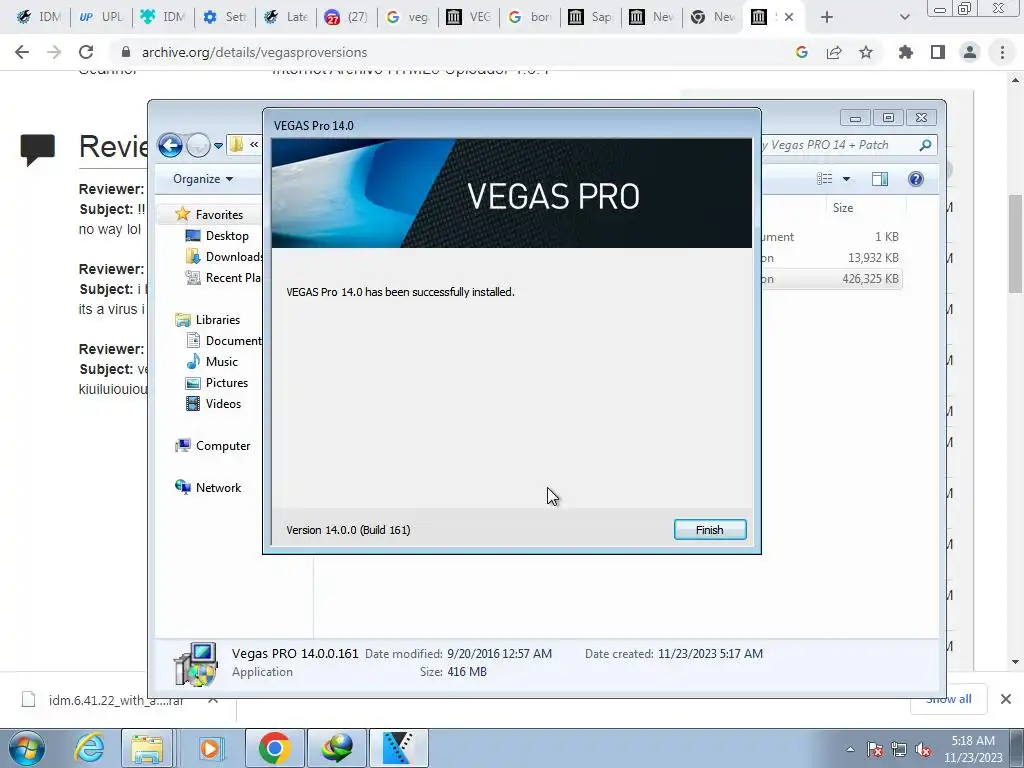
Task: Launch Internet Explorer from taskbar
Action: coord(88,748)
